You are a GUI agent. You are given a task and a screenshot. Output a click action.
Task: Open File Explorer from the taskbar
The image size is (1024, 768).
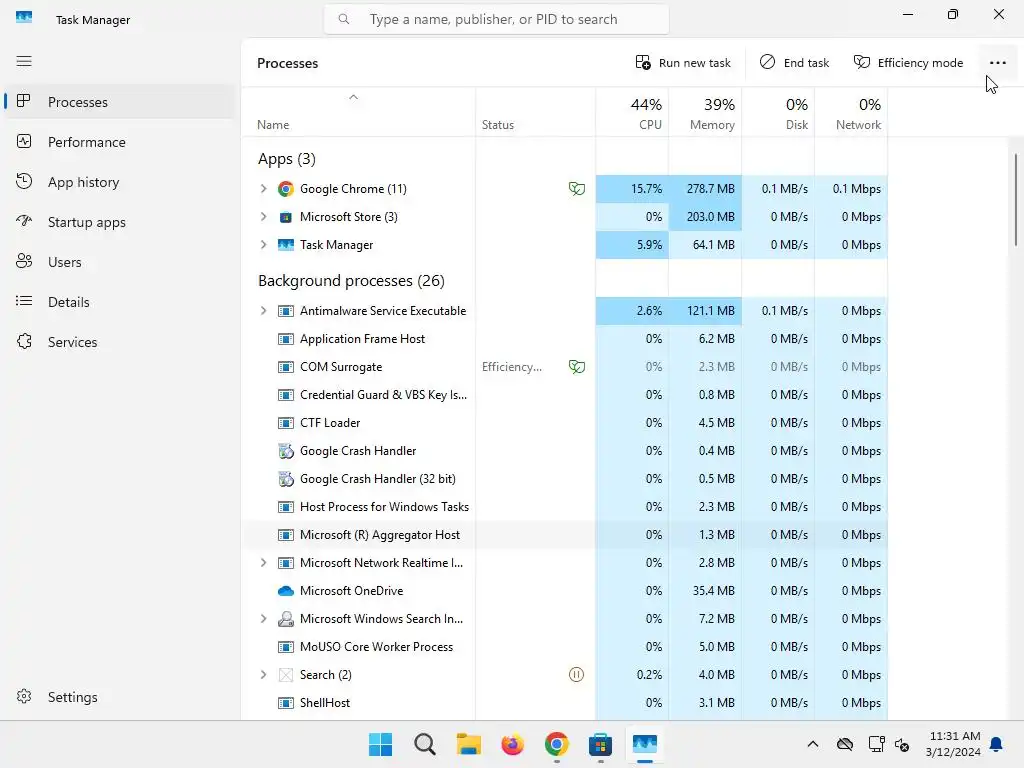pos(468,744)
